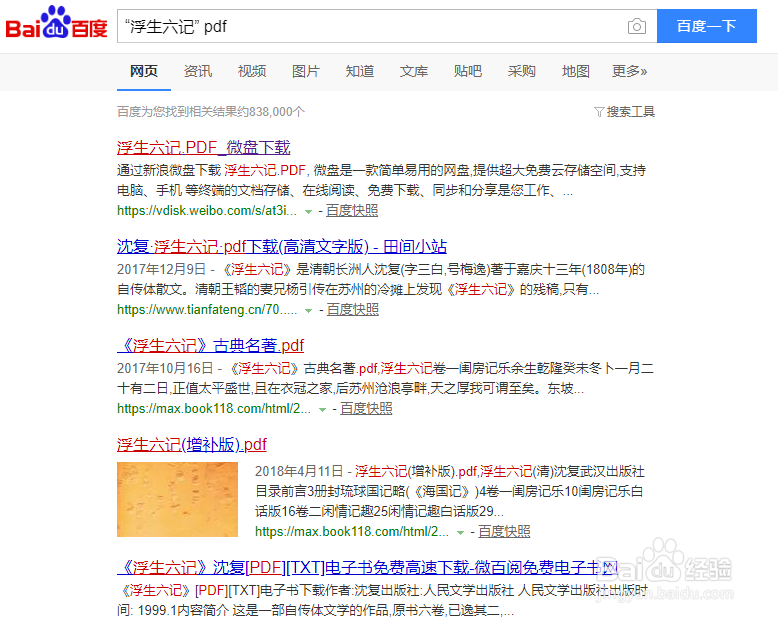Expand the 更多» menu
The image size is (778, 621).
coord(629,71)
